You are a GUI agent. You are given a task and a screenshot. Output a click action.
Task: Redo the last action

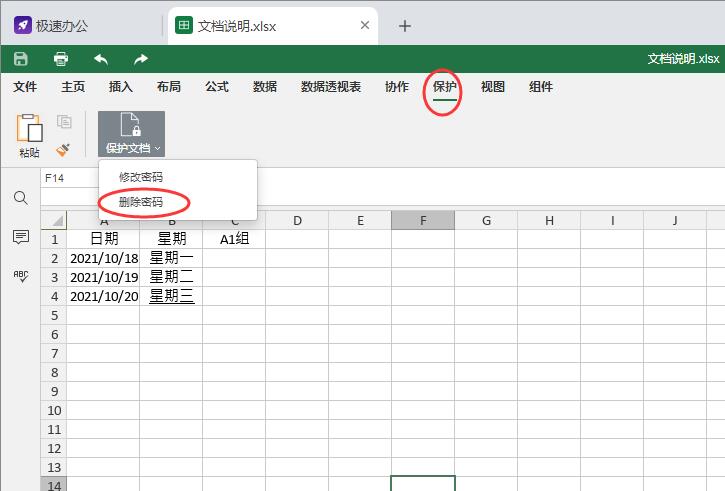pos(141,59)
